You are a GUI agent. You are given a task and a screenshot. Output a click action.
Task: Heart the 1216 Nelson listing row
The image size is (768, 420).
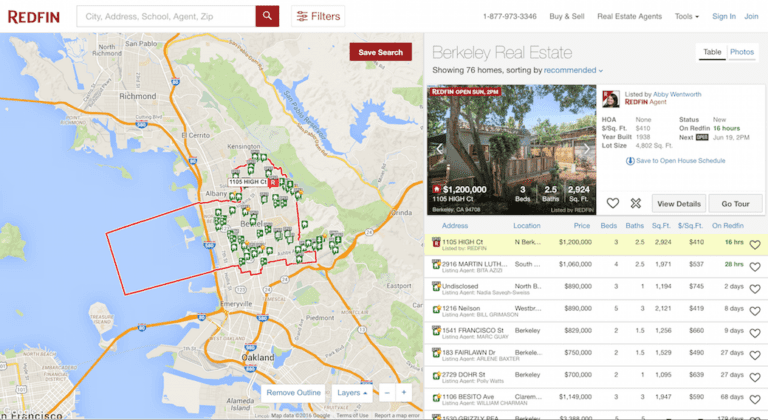(x=755, y=309)
